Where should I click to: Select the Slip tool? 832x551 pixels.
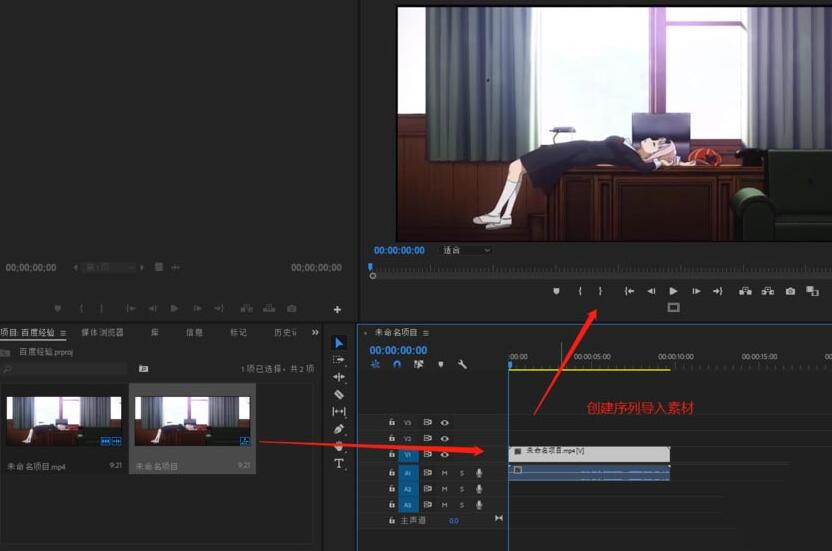pos(339,411)
